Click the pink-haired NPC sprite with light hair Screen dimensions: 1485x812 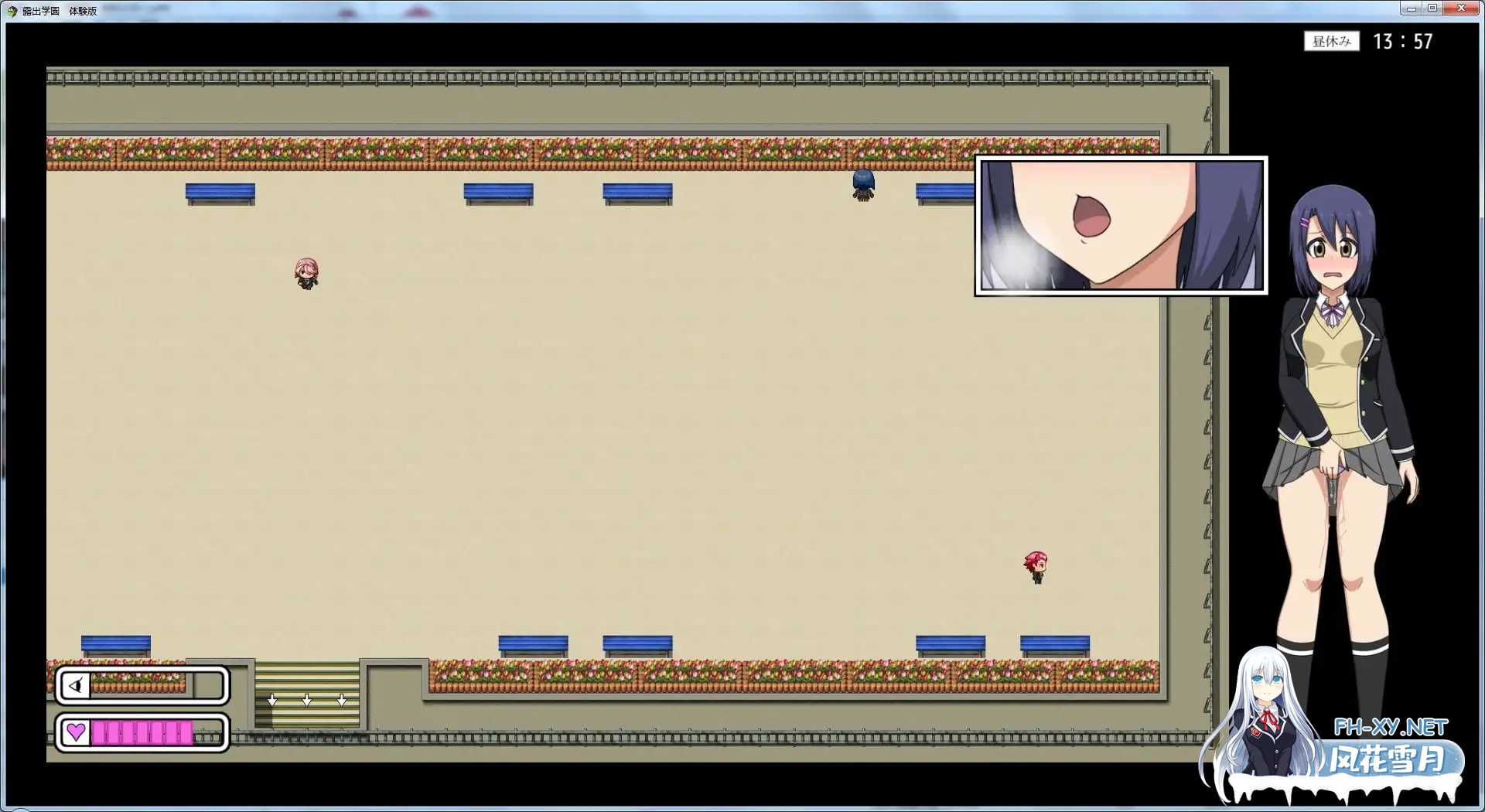pyautogui.click(x=307, y=273)
